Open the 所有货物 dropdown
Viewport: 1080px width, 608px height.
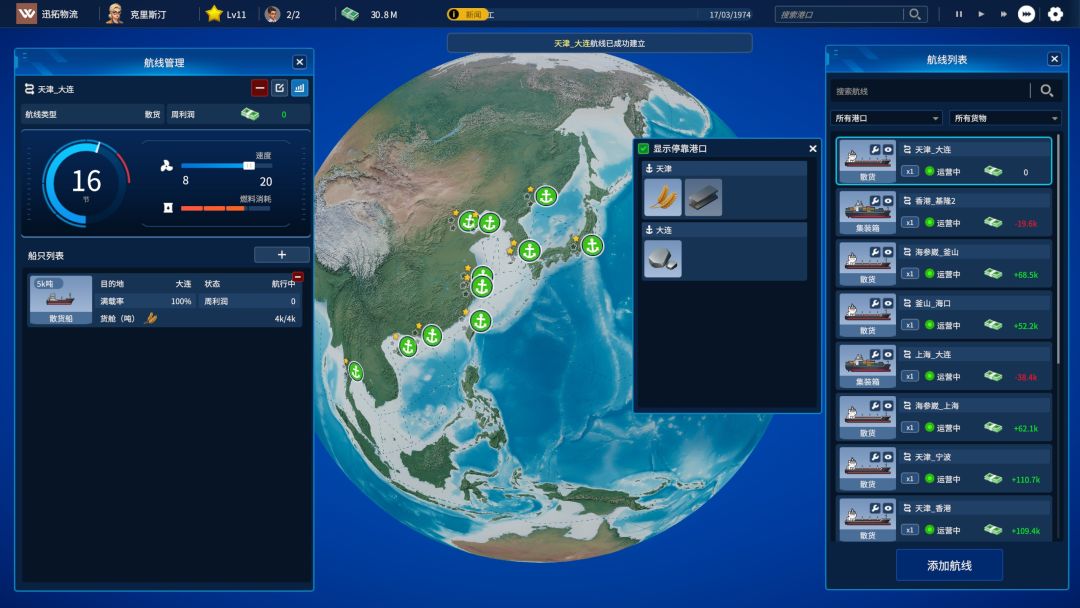(x=1005, y=118)
